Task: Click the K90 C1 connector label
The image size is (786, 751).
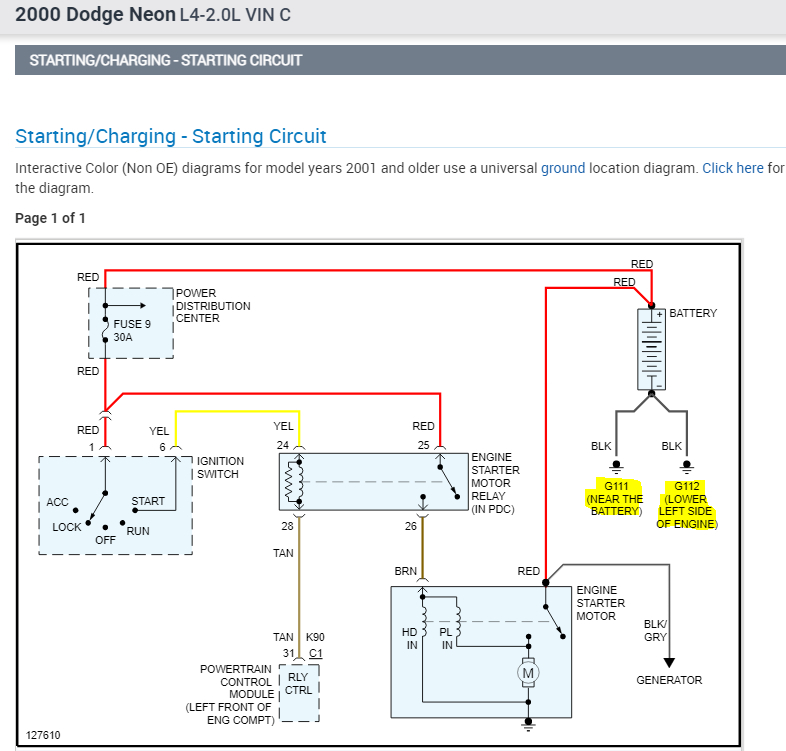Action: [x=315, y=645]
